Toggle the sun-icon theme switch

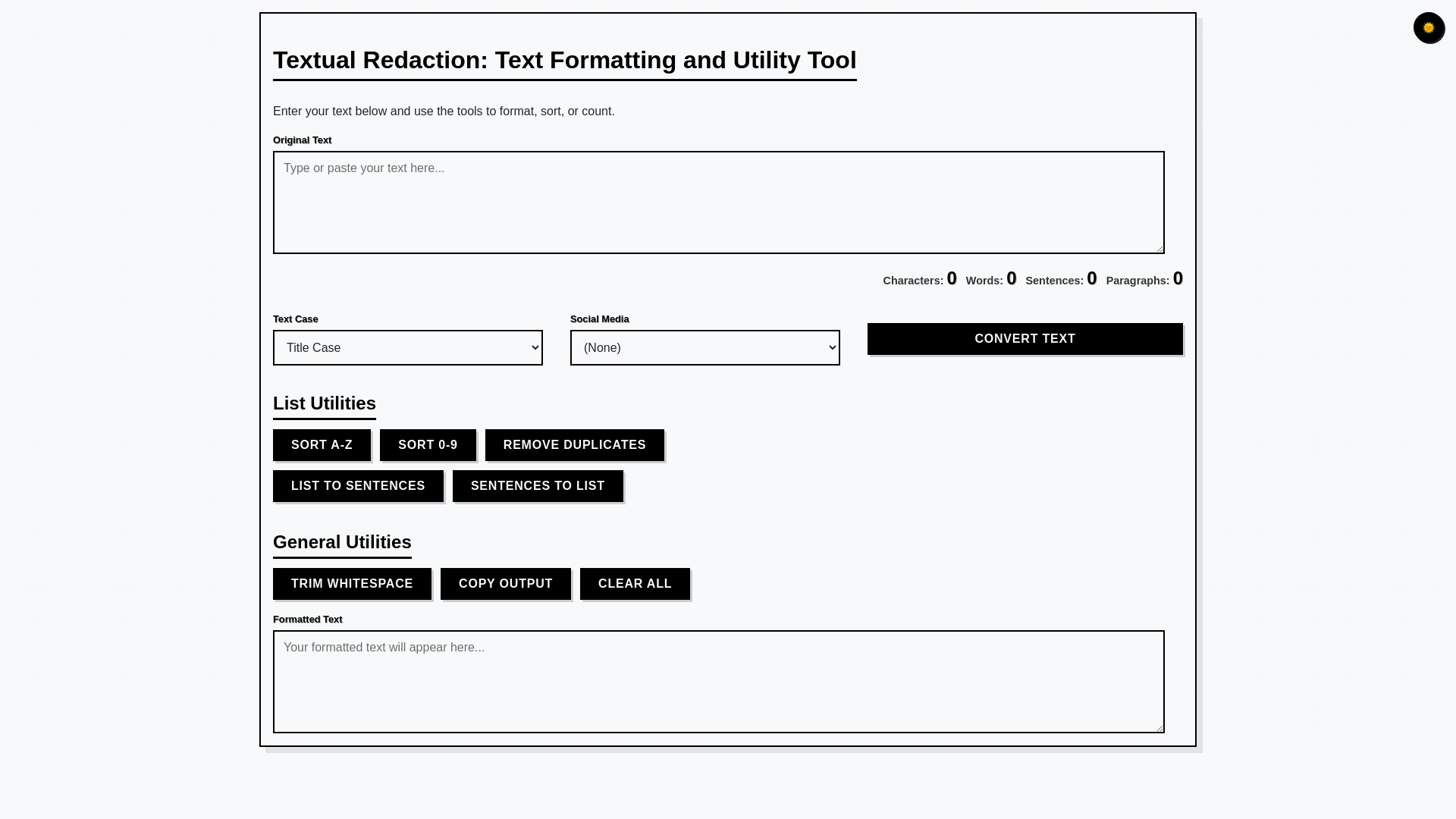[1429, 28]
